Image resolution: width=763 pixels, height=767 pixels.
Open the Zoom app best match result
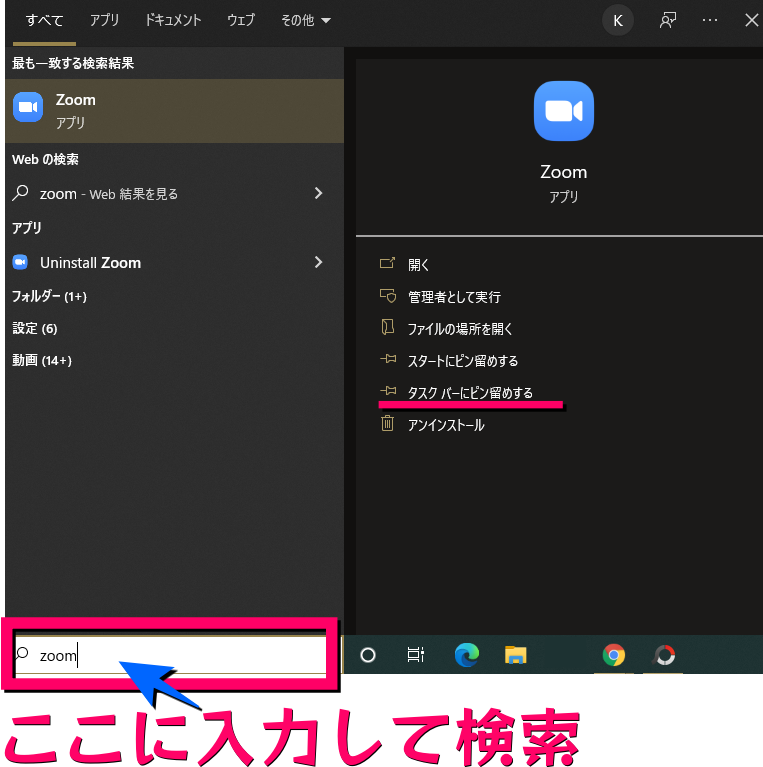(175, 111)
